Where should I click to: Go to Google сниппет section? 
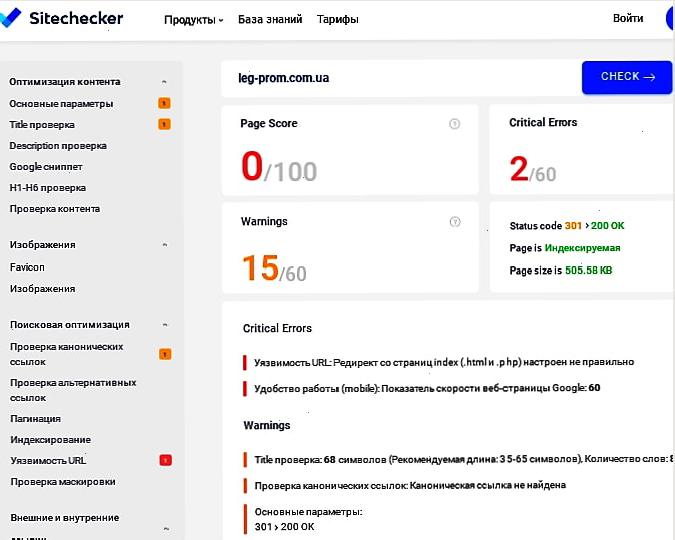click(46, 167)
